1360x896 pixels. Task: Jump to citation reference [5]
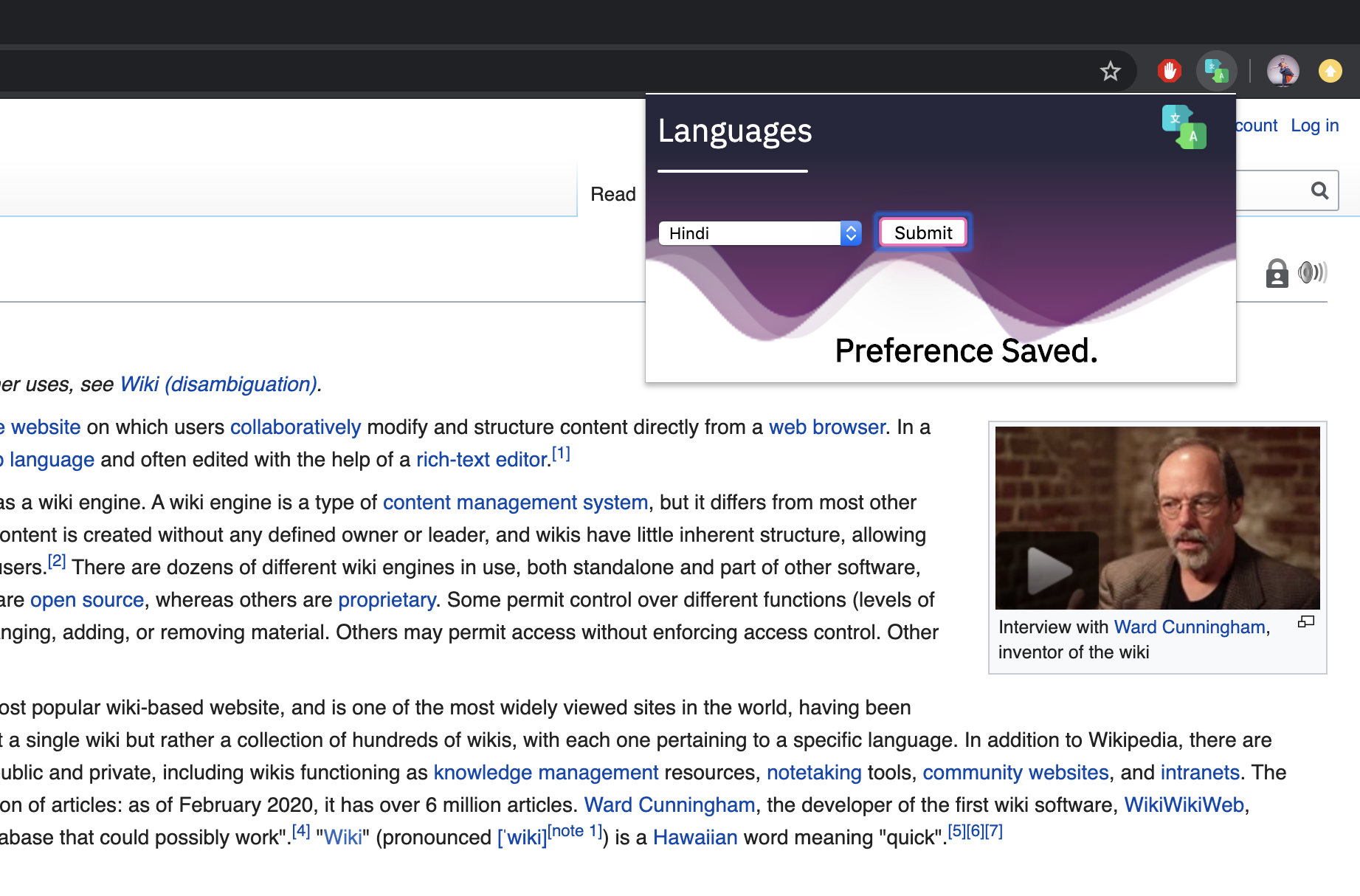coord(956,831)
